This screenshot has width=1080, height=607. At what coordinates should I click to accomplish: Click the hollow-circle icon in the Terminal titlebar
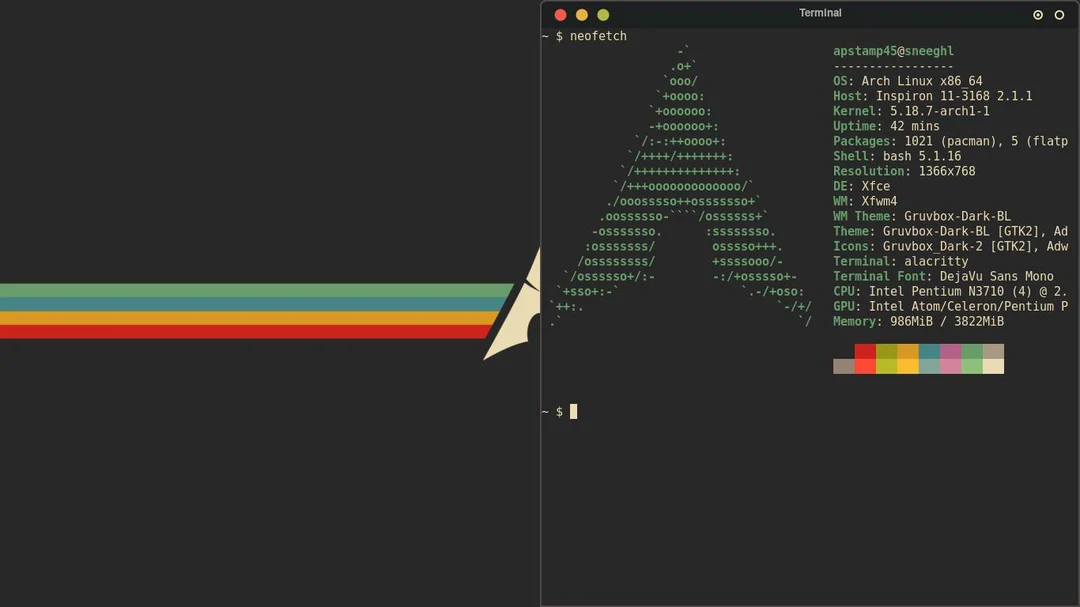point(1059,14)
